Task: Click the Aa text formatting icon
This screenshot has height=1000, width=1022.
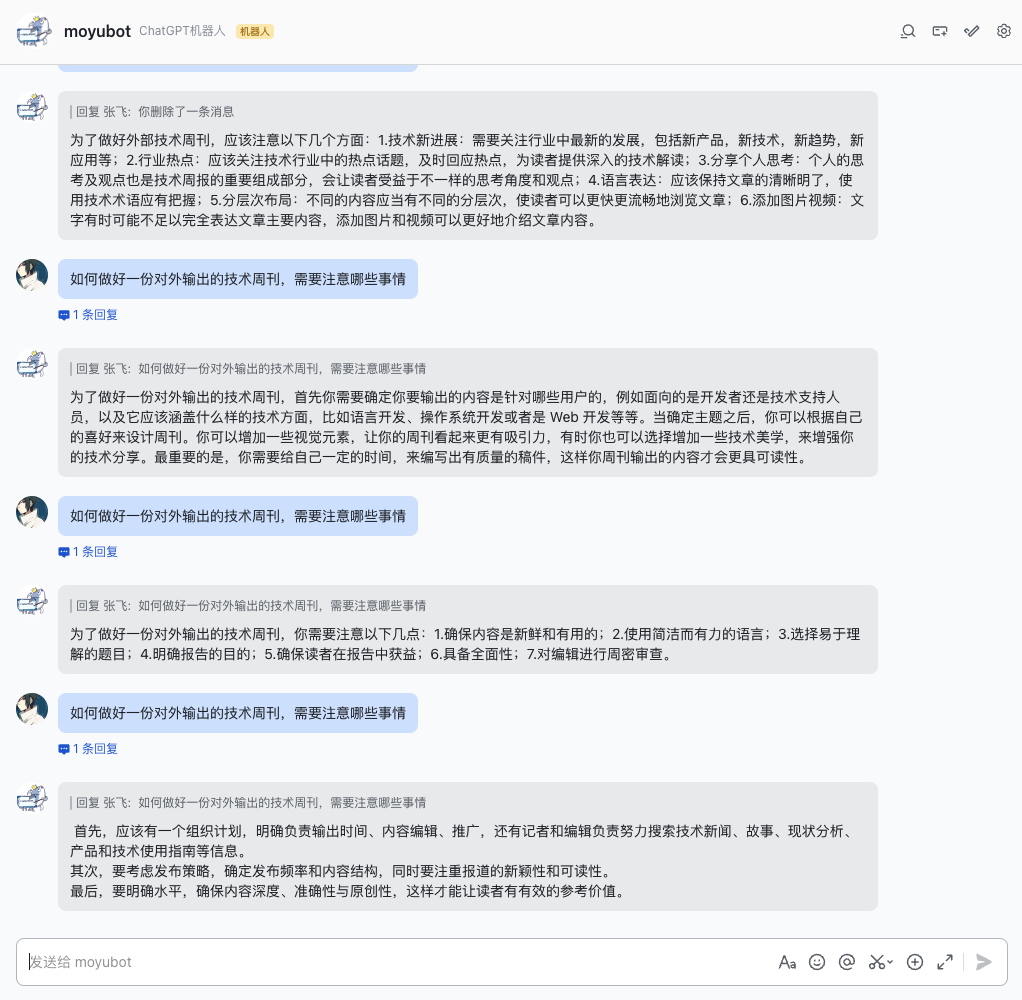Action: click(x=787, y=962)
